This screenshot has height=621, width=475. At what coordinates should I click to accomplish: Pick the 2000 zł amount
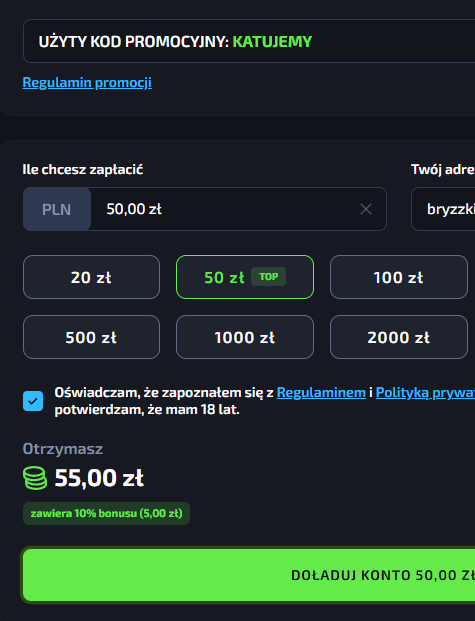point(399,337)
